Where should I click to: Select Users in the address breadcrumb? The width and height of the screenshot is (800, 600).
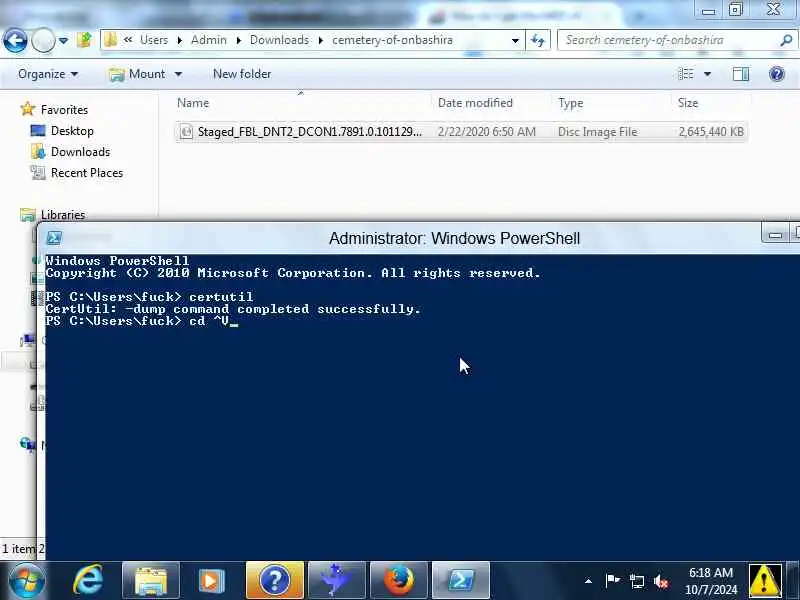coord(154,40)
